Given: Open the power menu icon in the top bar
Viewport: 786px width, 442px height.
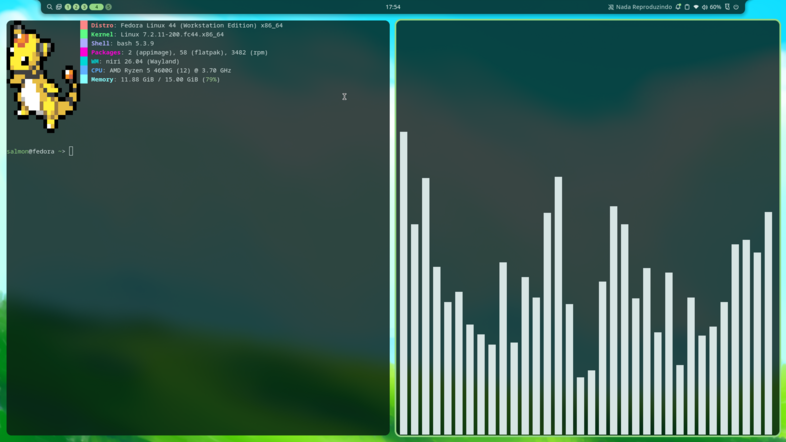Looking at the screenshot, I should (x=736, y=7).
